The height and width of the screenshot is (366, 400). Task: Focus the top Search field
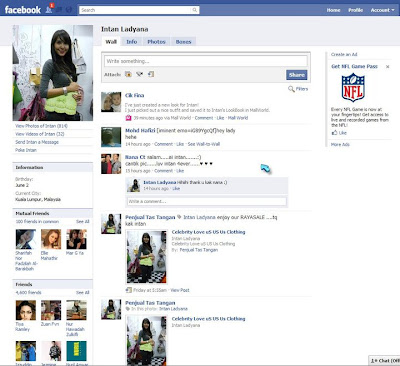coord(139,10)
